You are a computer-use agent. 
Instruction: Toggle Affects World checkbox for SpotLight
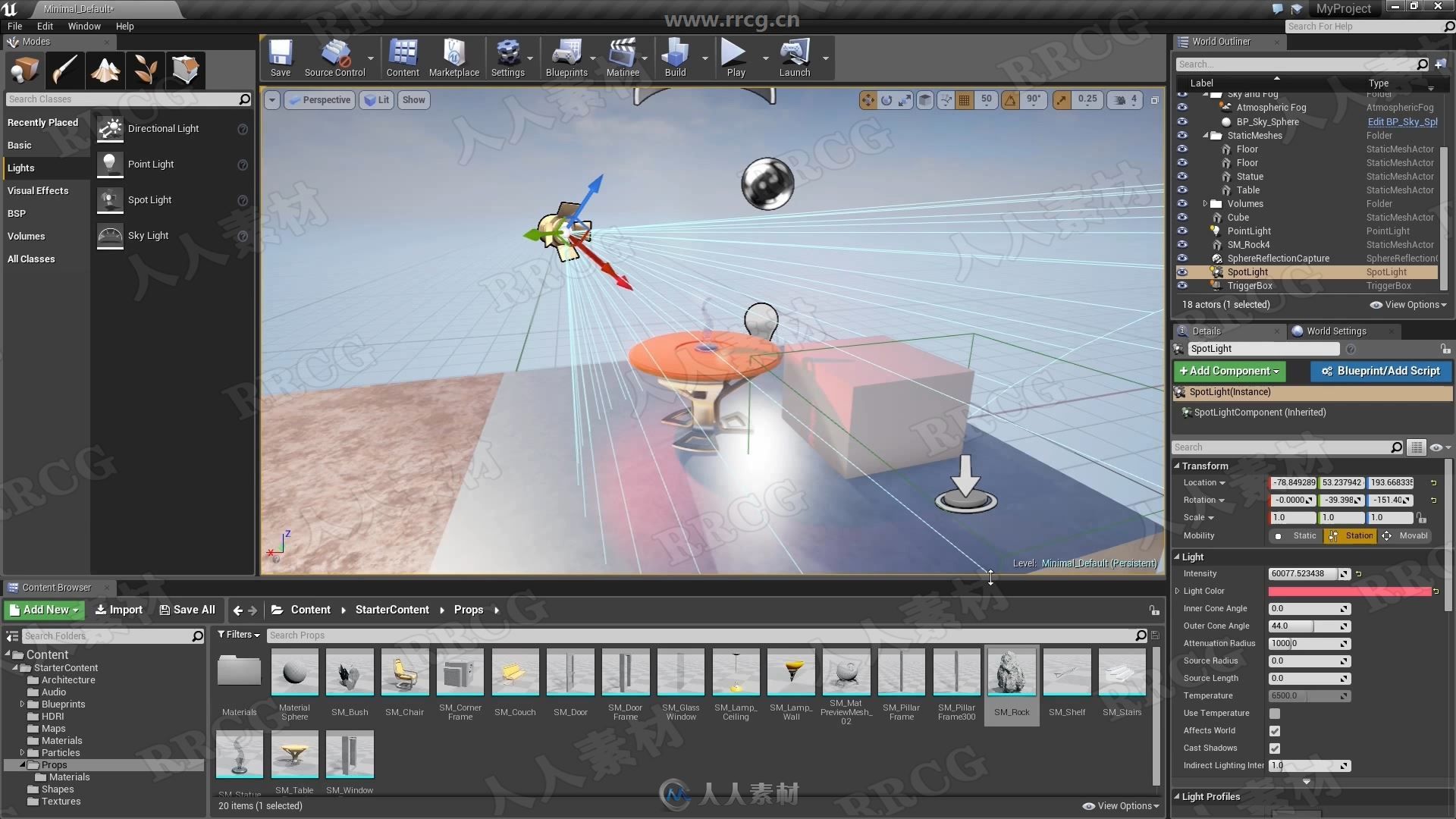point(1275,730)
